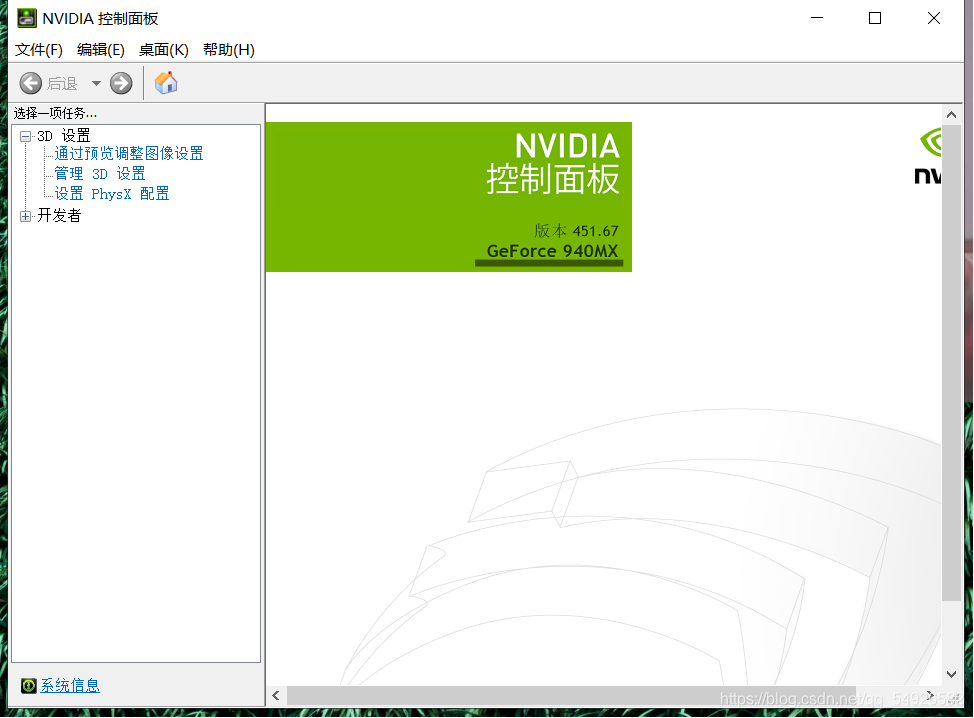Click the Back arrow icon

30,83
